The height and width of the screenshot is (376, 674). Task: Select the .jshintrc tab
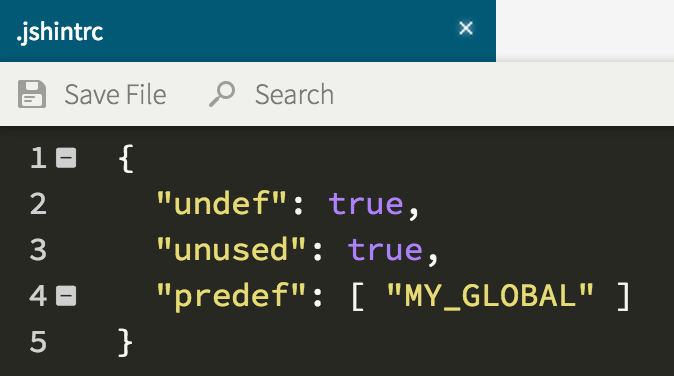pyautogui.click(x=248, y=31)
